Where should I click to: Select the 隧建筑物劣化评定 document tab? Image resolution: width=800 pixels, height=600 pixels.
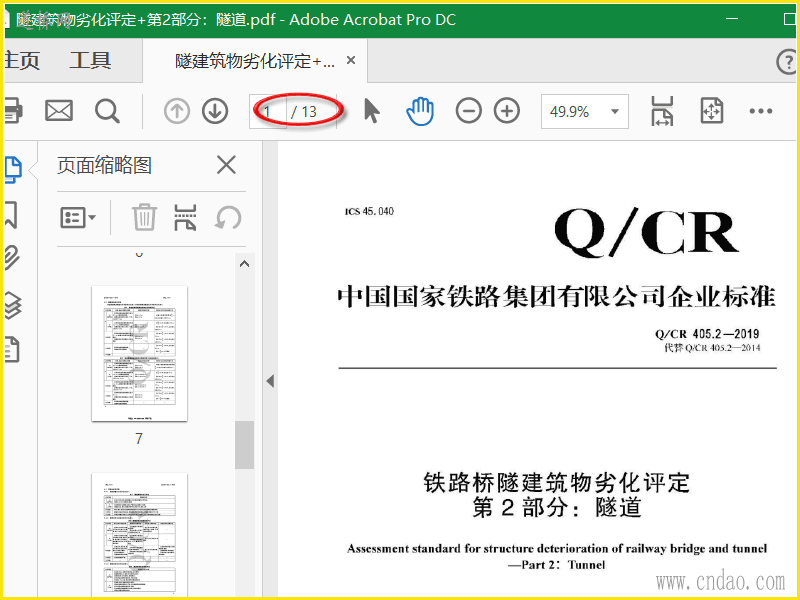[x=255, y=61]
